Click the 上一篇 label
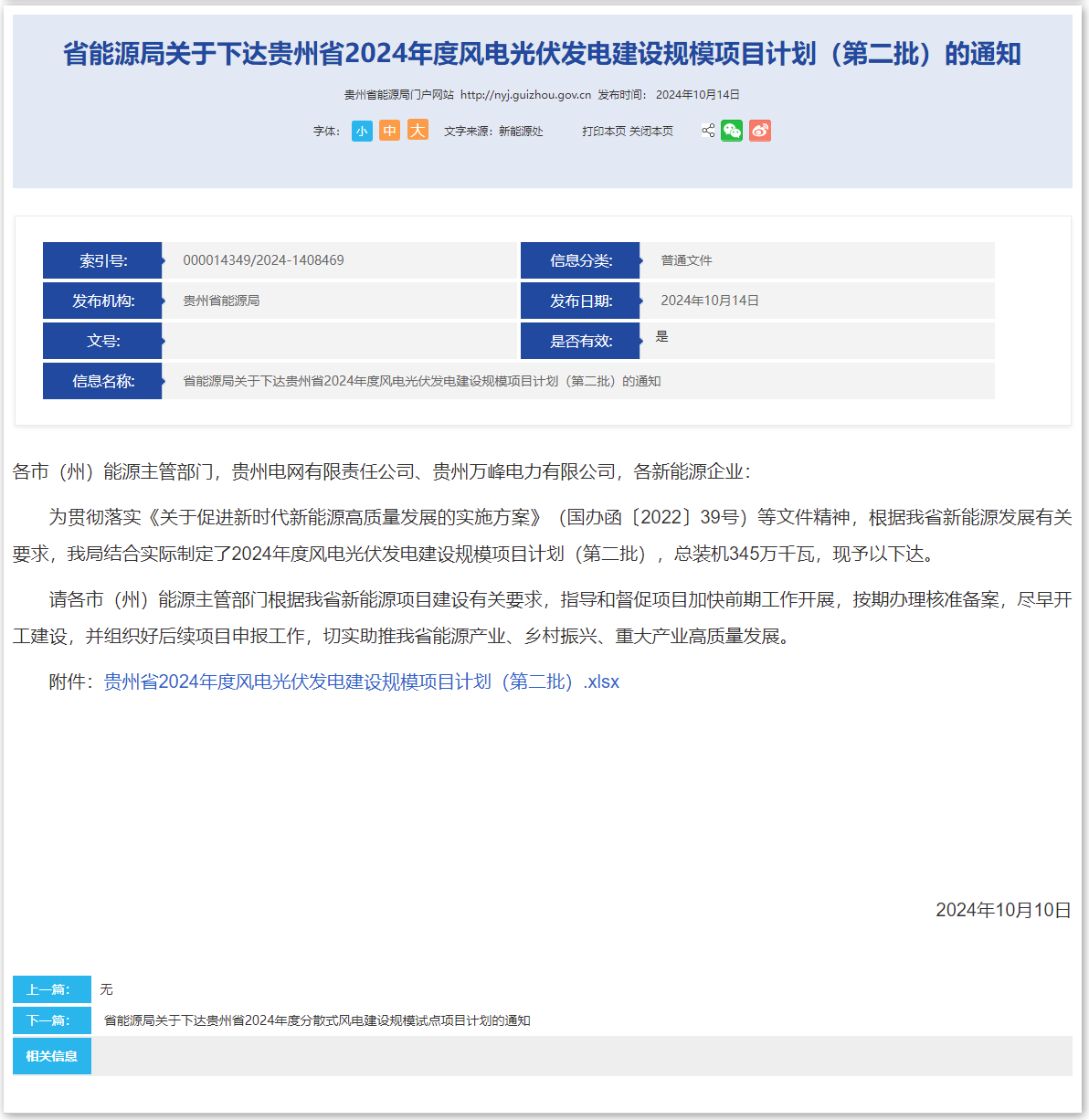 pyautogui.click(x=52, y=989)
